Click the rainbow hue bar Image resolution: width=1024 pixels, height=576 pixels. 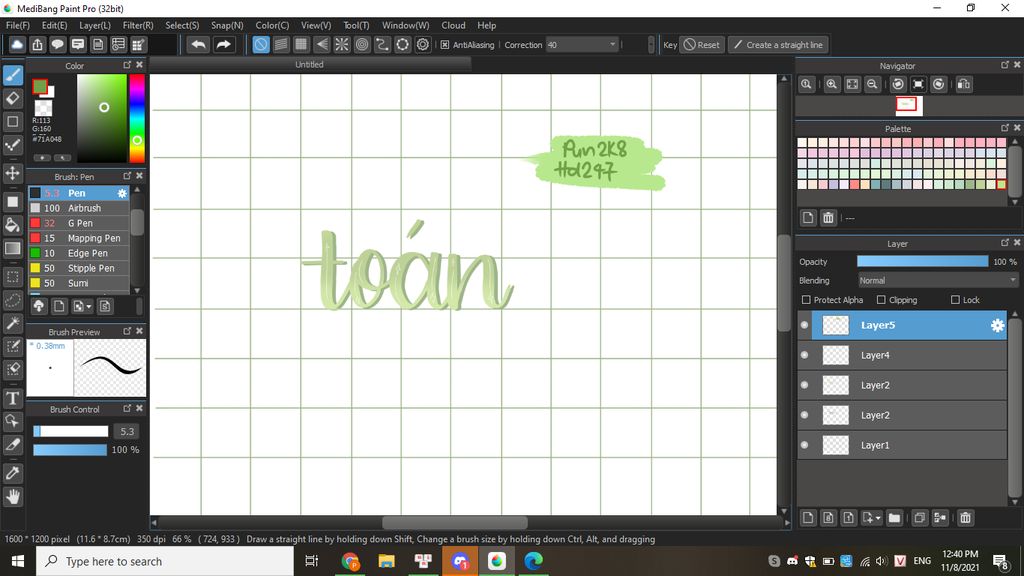136,118
